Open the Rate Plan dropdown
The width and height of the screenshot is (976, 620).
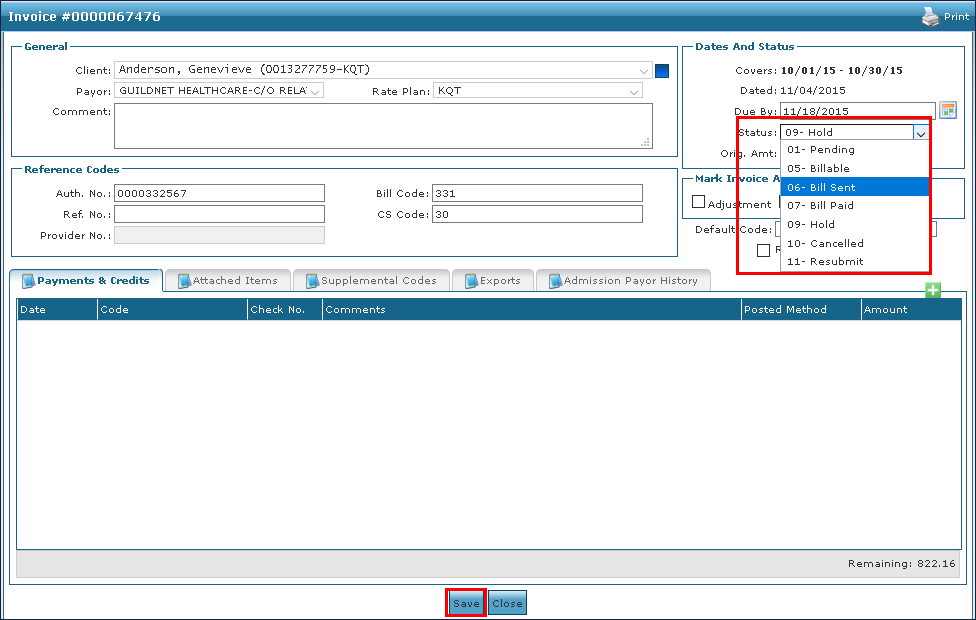pos(634,91)
